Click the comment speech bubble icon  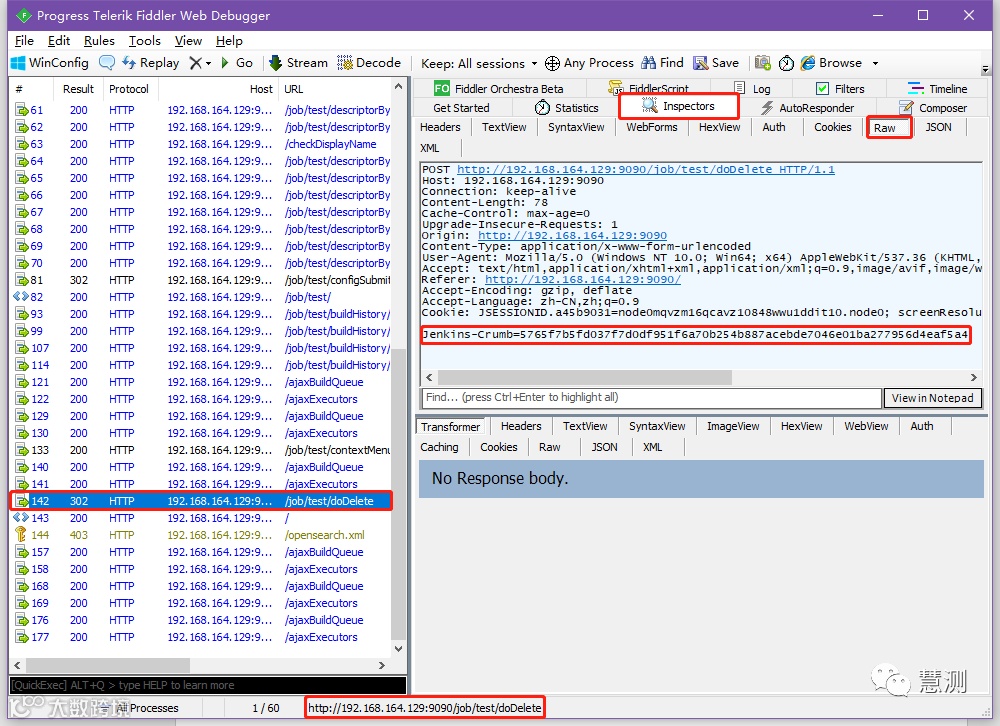coord(107,63)
